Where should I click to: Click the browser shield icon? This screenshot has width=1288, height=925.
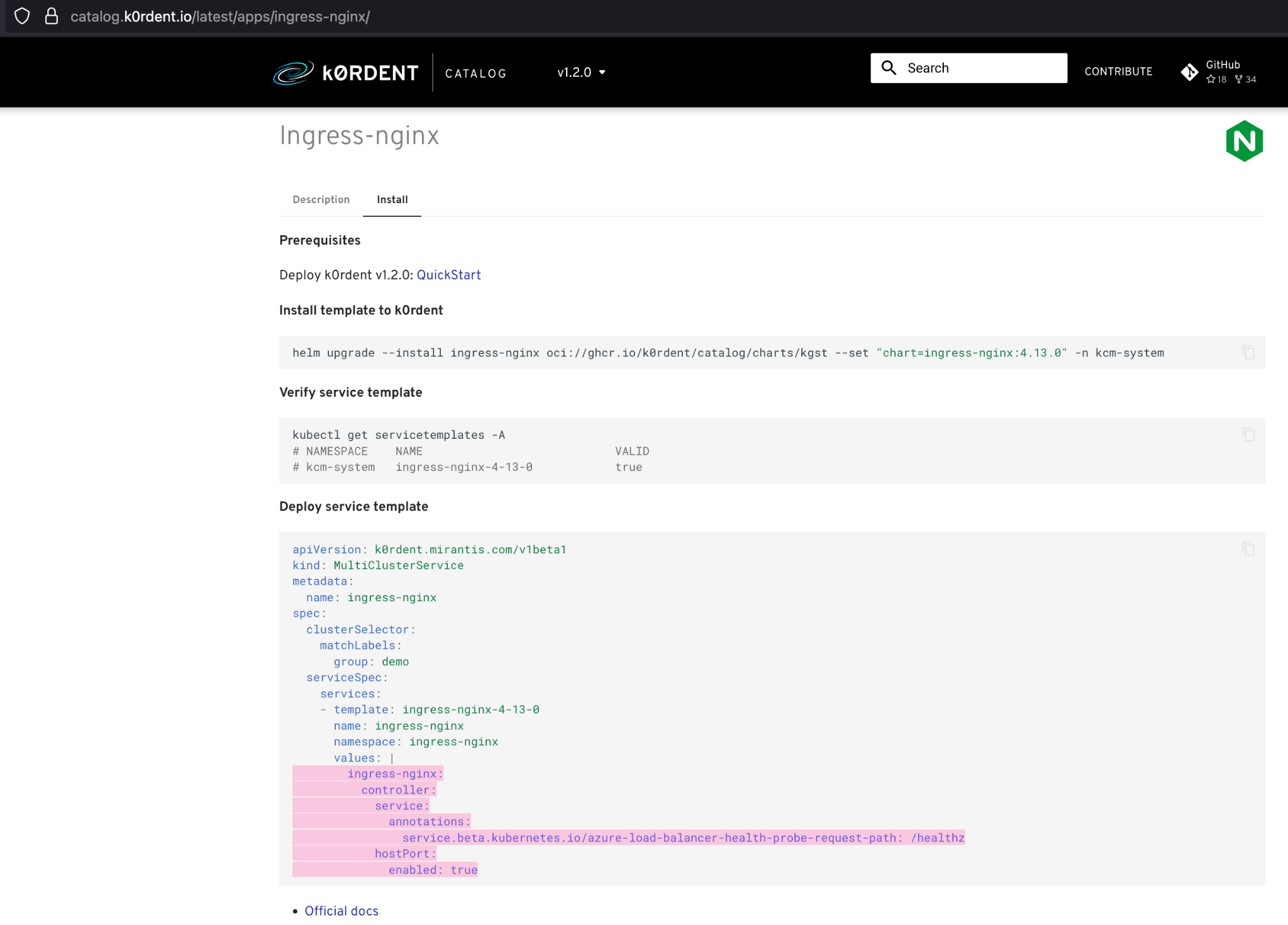[22, 16]
